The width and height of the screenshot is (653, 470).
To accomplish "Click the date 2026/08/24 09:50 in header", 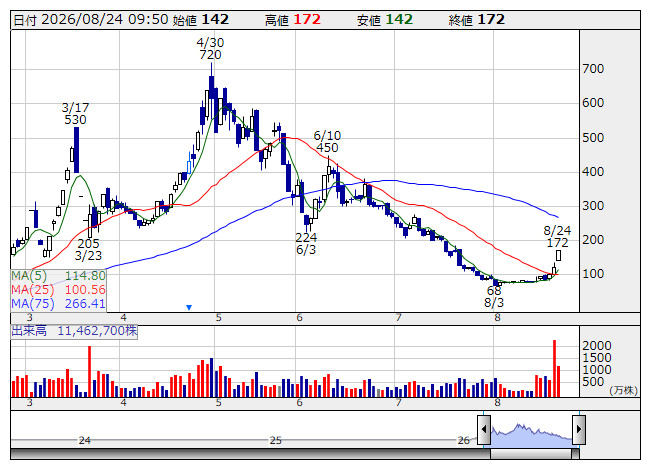I will click(x=105, y=20).
